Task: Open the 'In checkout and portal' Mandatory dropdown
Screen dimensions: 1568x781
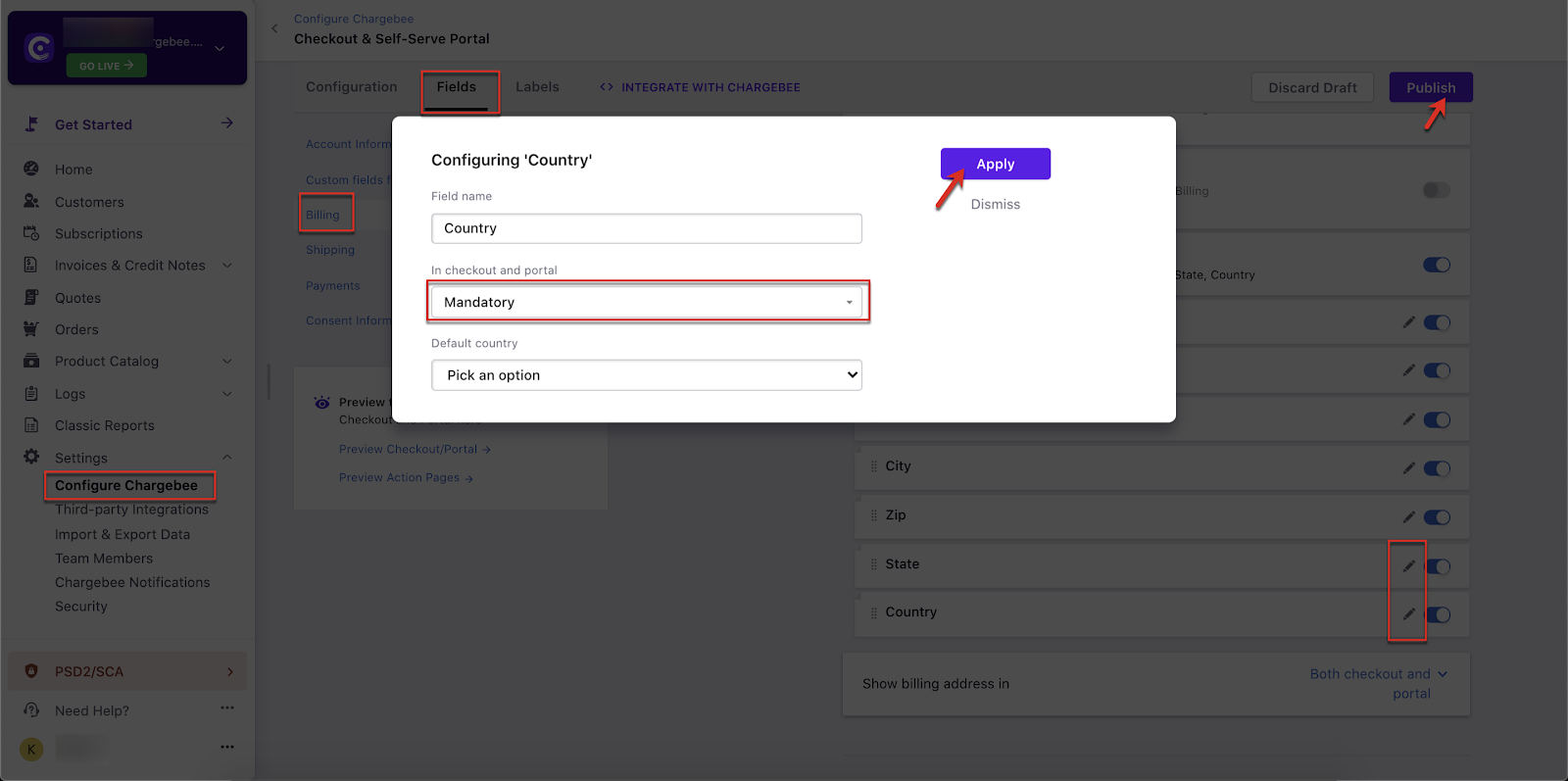Action: [x=647, y=302]
